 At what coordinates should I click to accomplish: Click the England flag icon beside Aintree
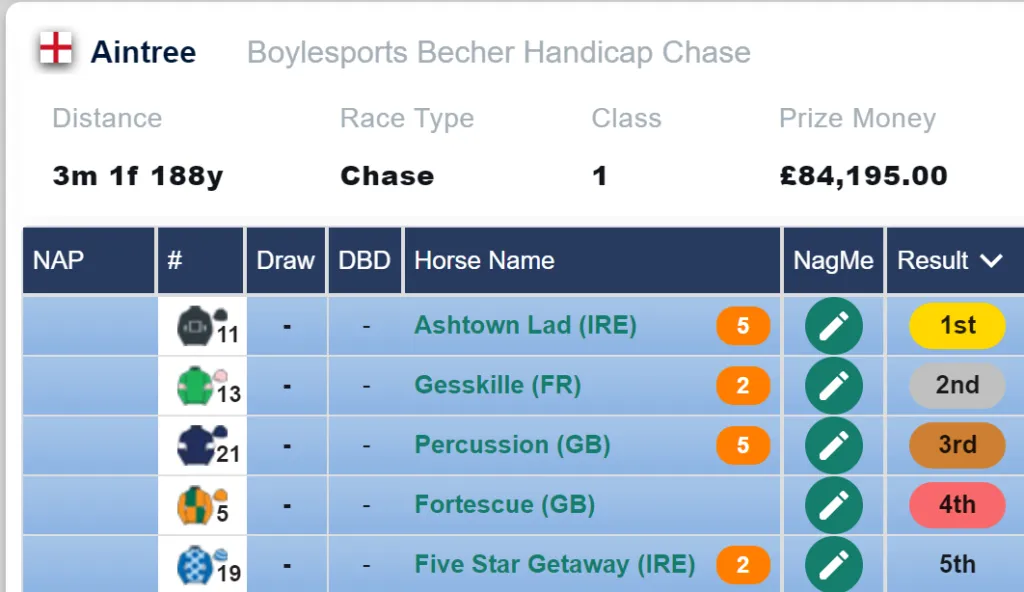(56, 48)
